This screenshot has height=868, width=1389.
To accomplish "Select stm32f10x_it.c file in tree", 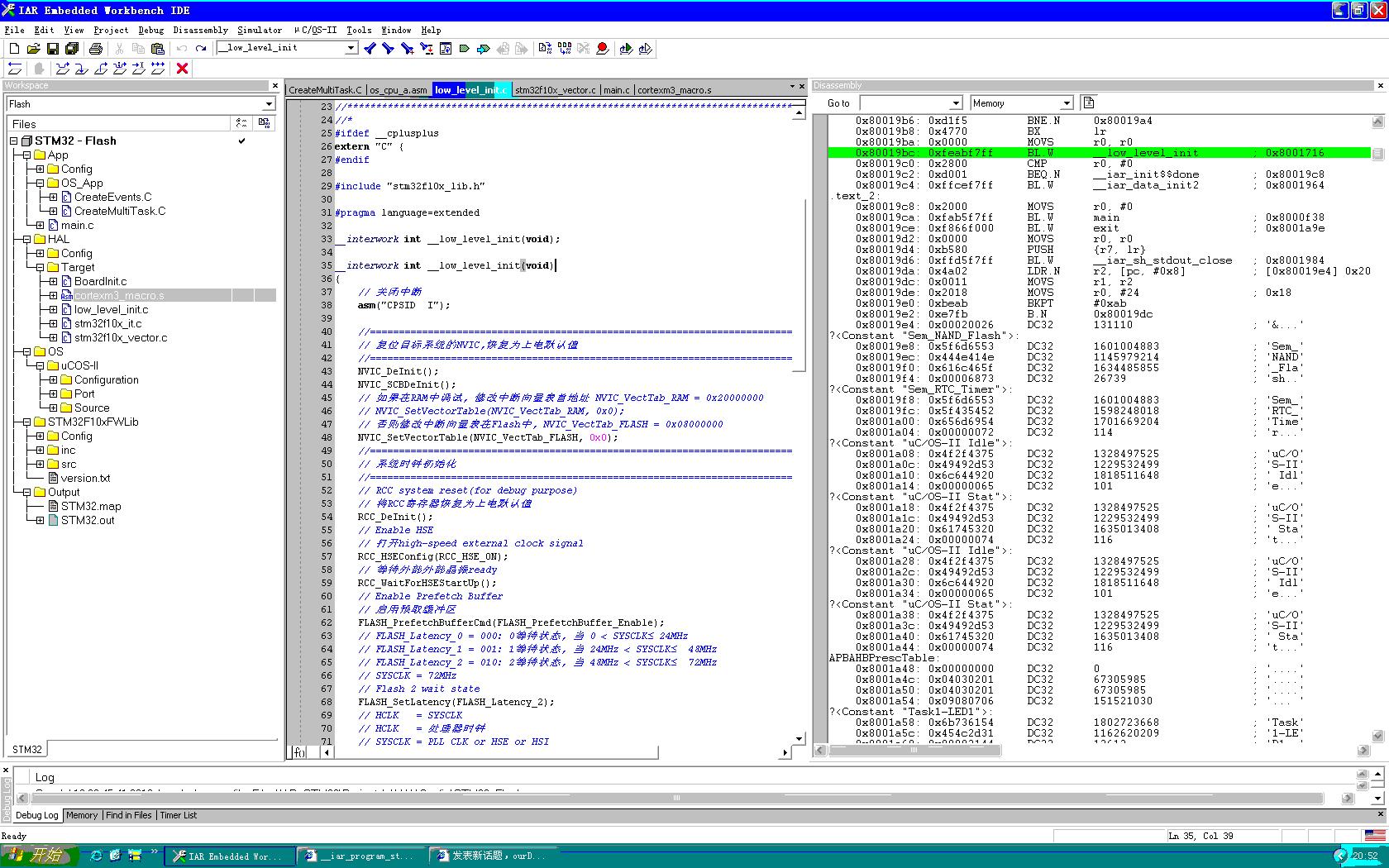I will pyautogui.click(x=108, y=324).
